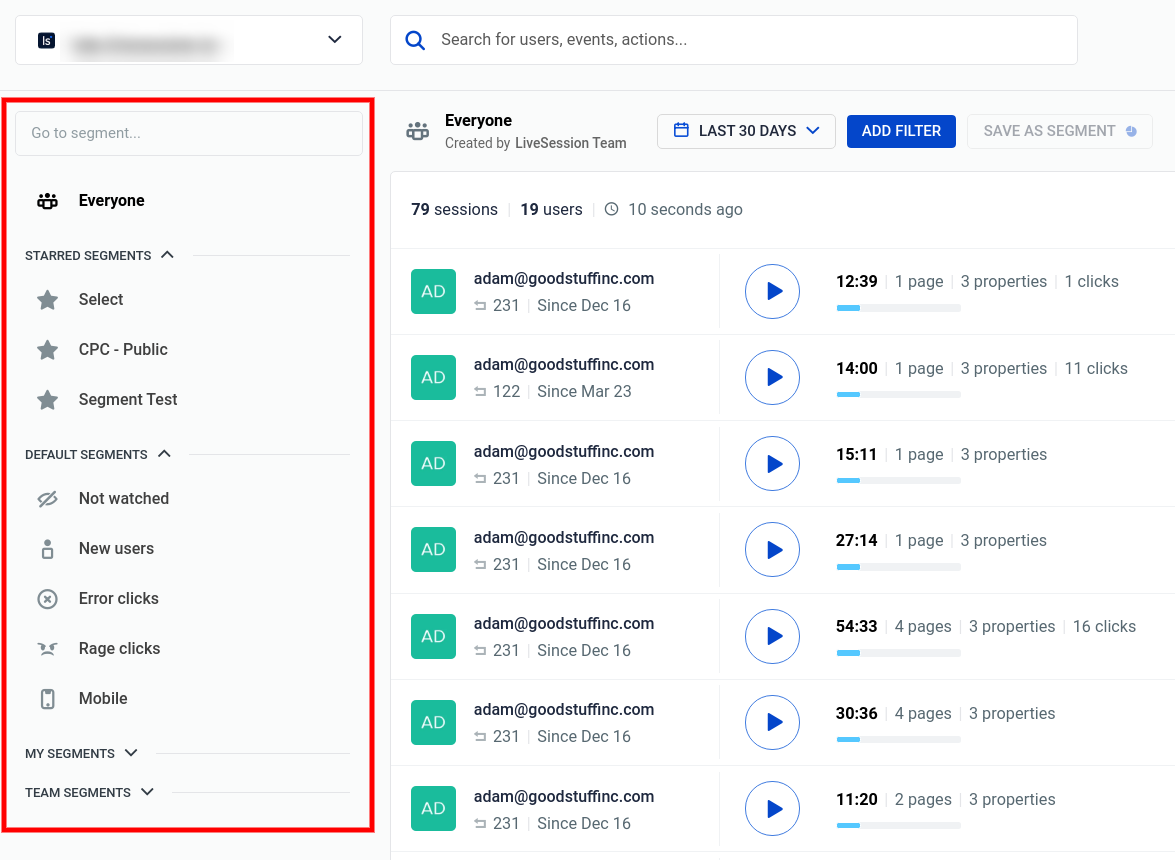
Task: Click the star icon beside Segment Test
Action: pyautogui.click(x=47, y=400)
